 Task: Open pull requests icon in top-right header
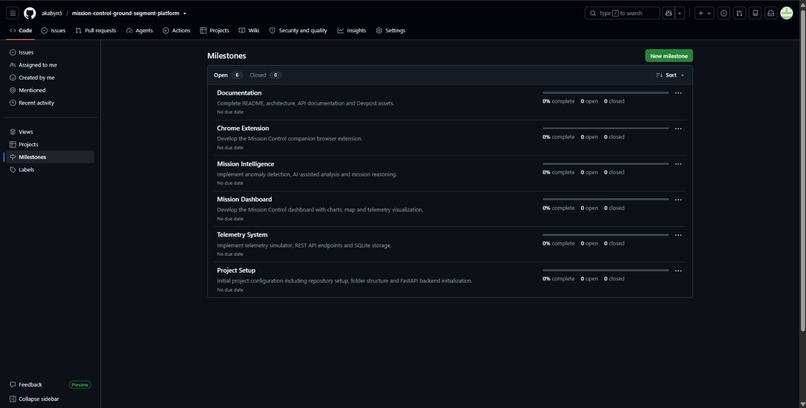click(x=739, y=13)
